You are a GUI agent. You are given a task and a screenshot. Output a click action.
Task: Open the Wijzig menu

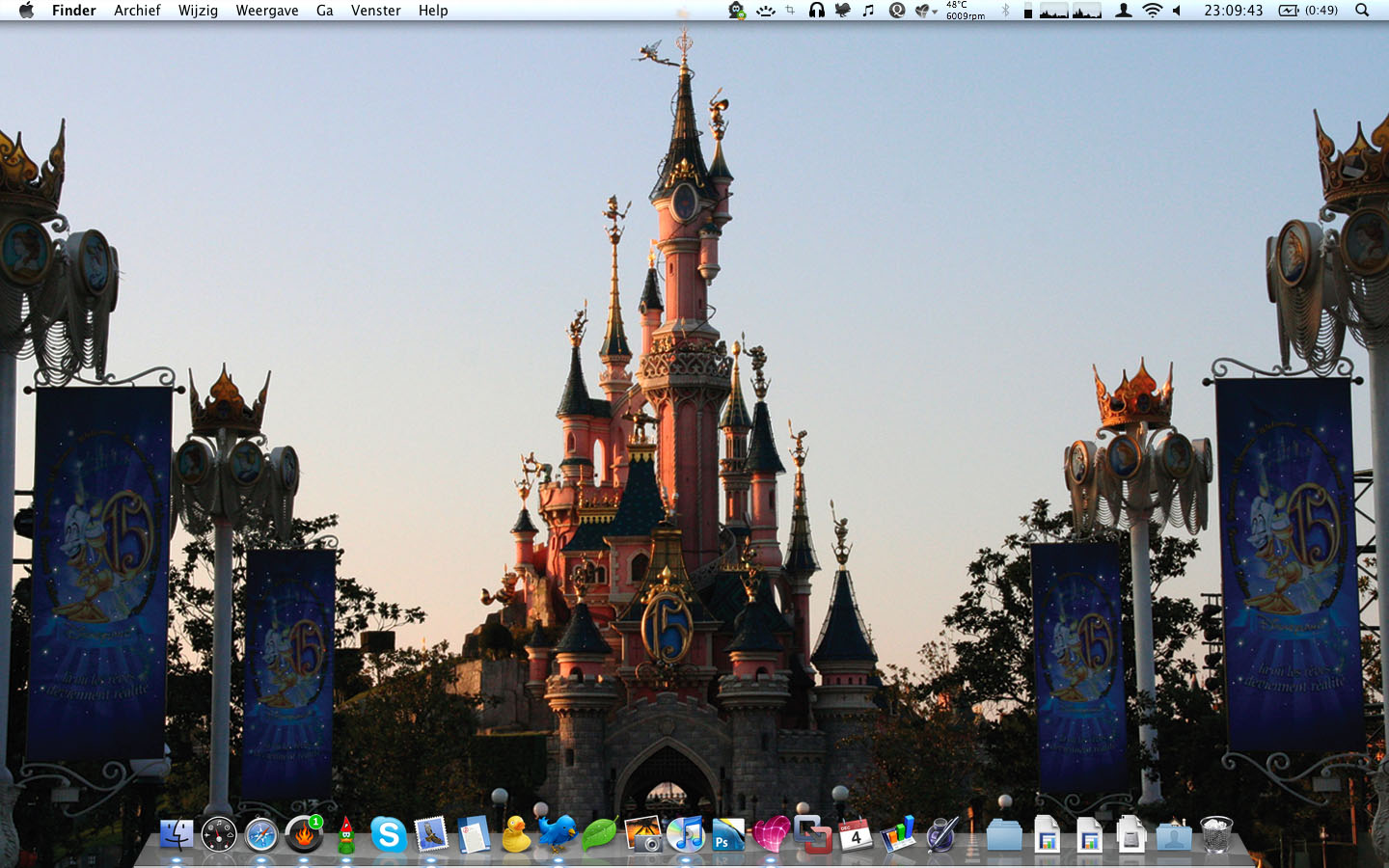(198, 11)
